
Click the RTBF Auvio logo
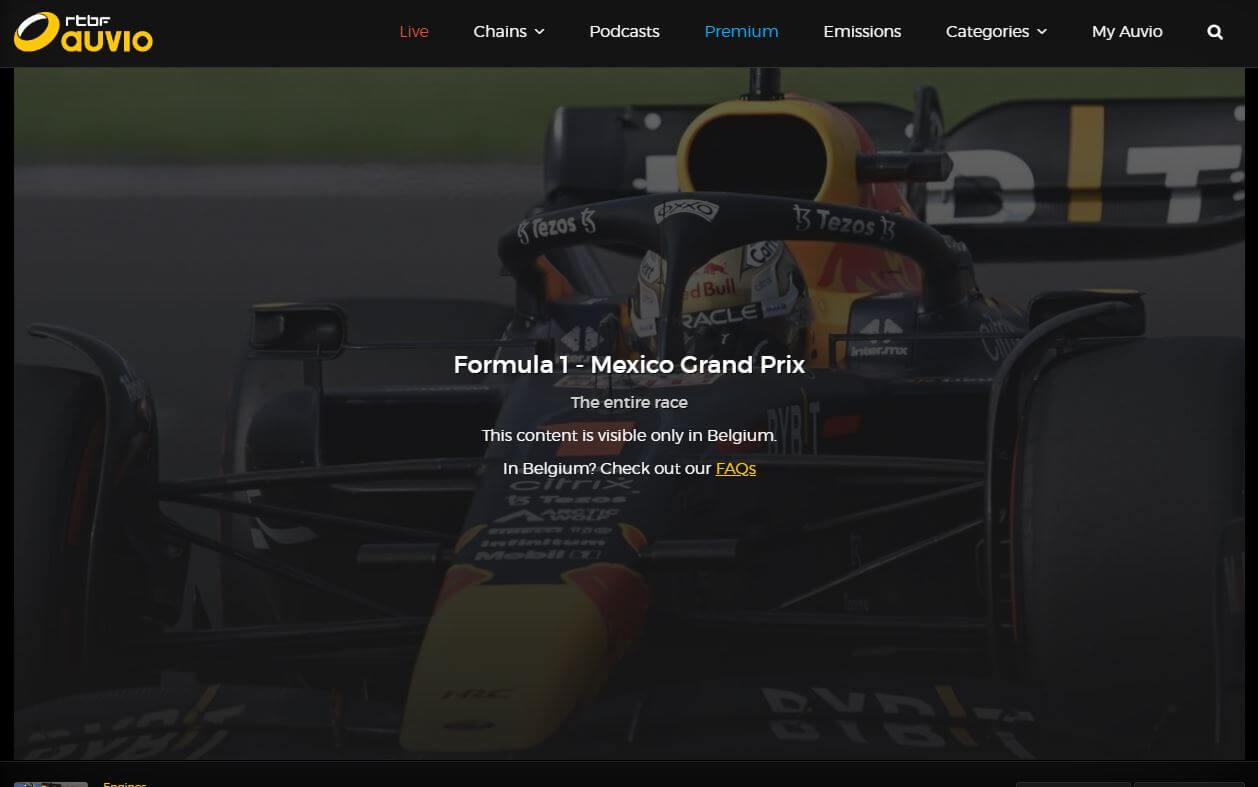pos(83,32)
